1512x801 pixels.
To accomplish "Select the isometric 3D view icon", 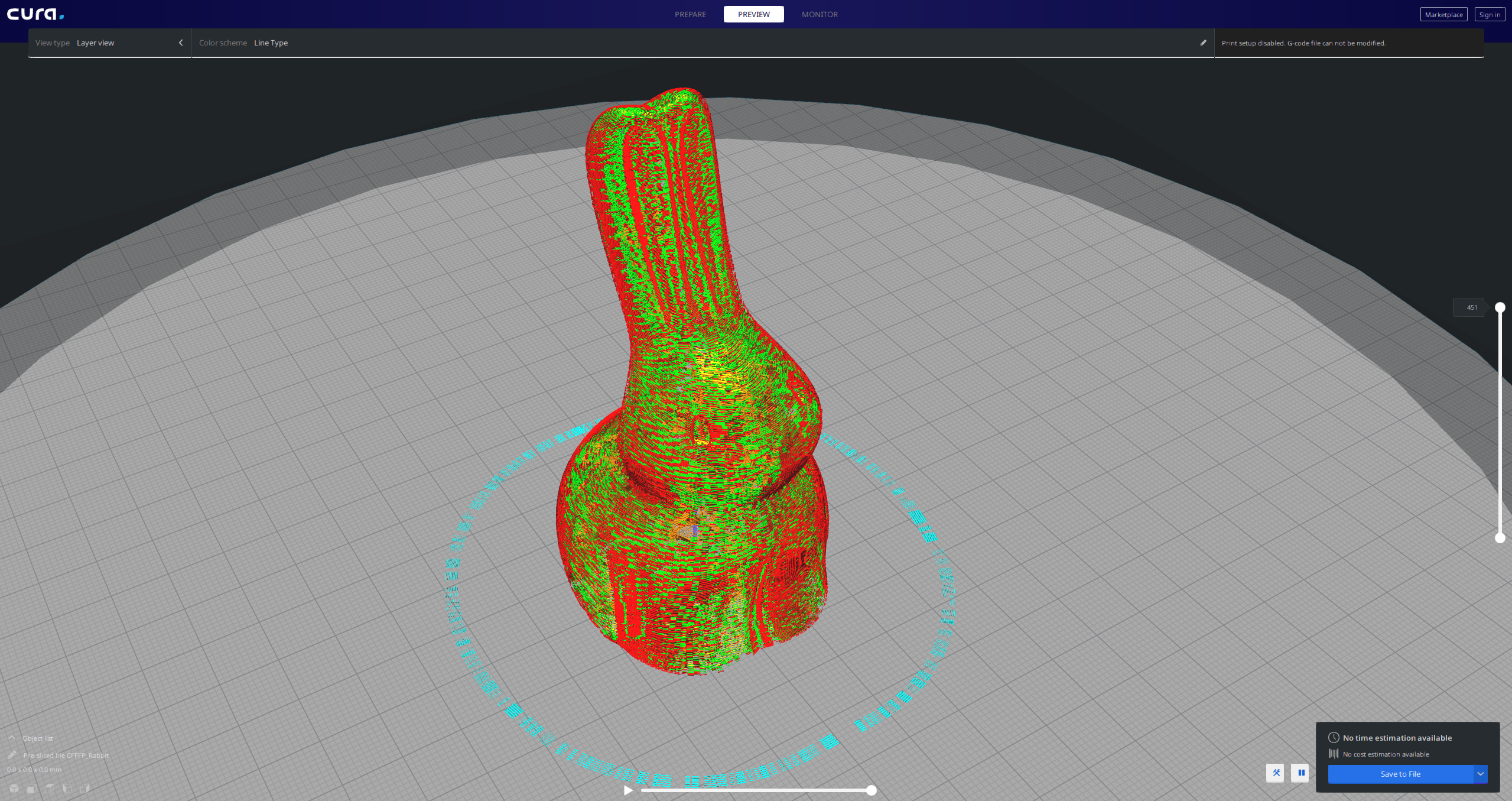I will (14, 789).
